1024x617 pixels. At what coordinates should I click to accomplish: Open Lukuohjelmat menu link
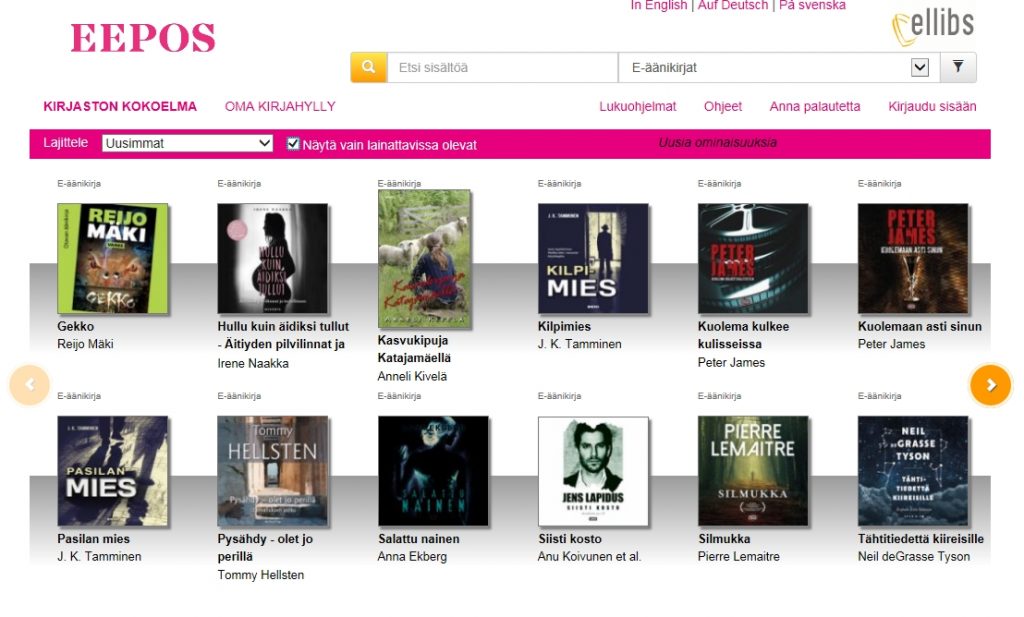[x=638, y=106]
